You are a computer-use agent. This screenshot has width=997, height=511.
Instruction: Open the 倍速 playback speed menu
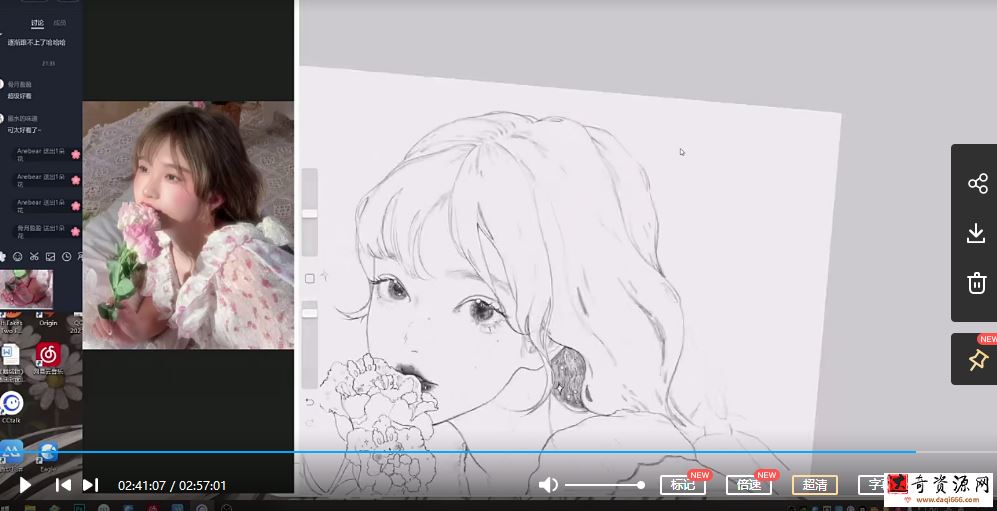pos(749,485)
